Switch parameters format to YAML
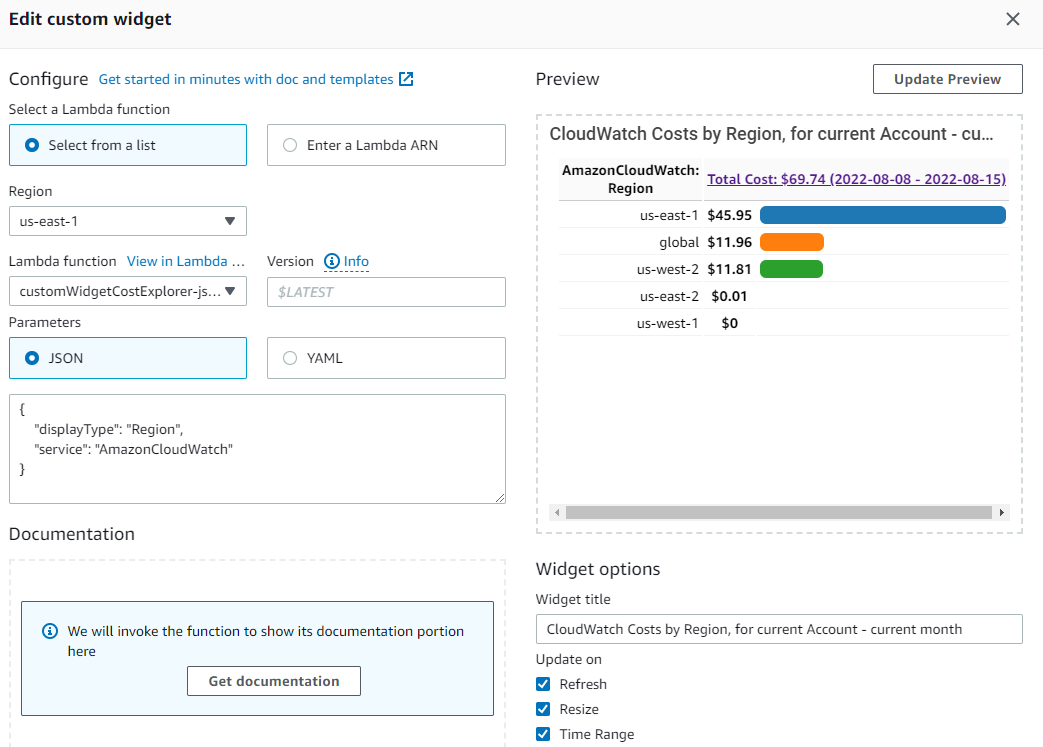This screenshot has height=747, width=1043. tap(290, 358)
